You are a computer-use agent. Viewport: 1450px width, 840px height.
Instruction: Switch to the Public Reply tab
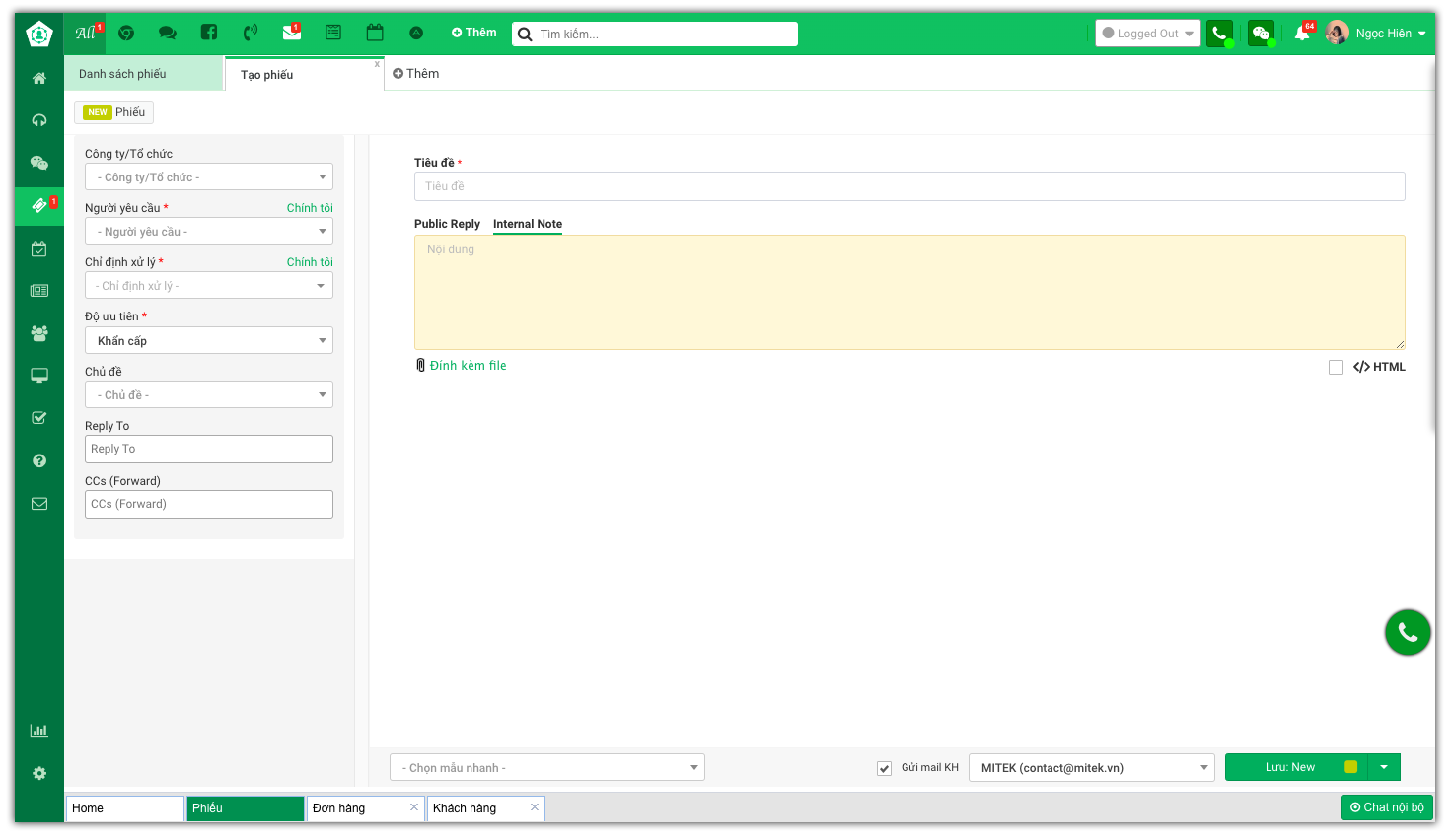(447, 224)
